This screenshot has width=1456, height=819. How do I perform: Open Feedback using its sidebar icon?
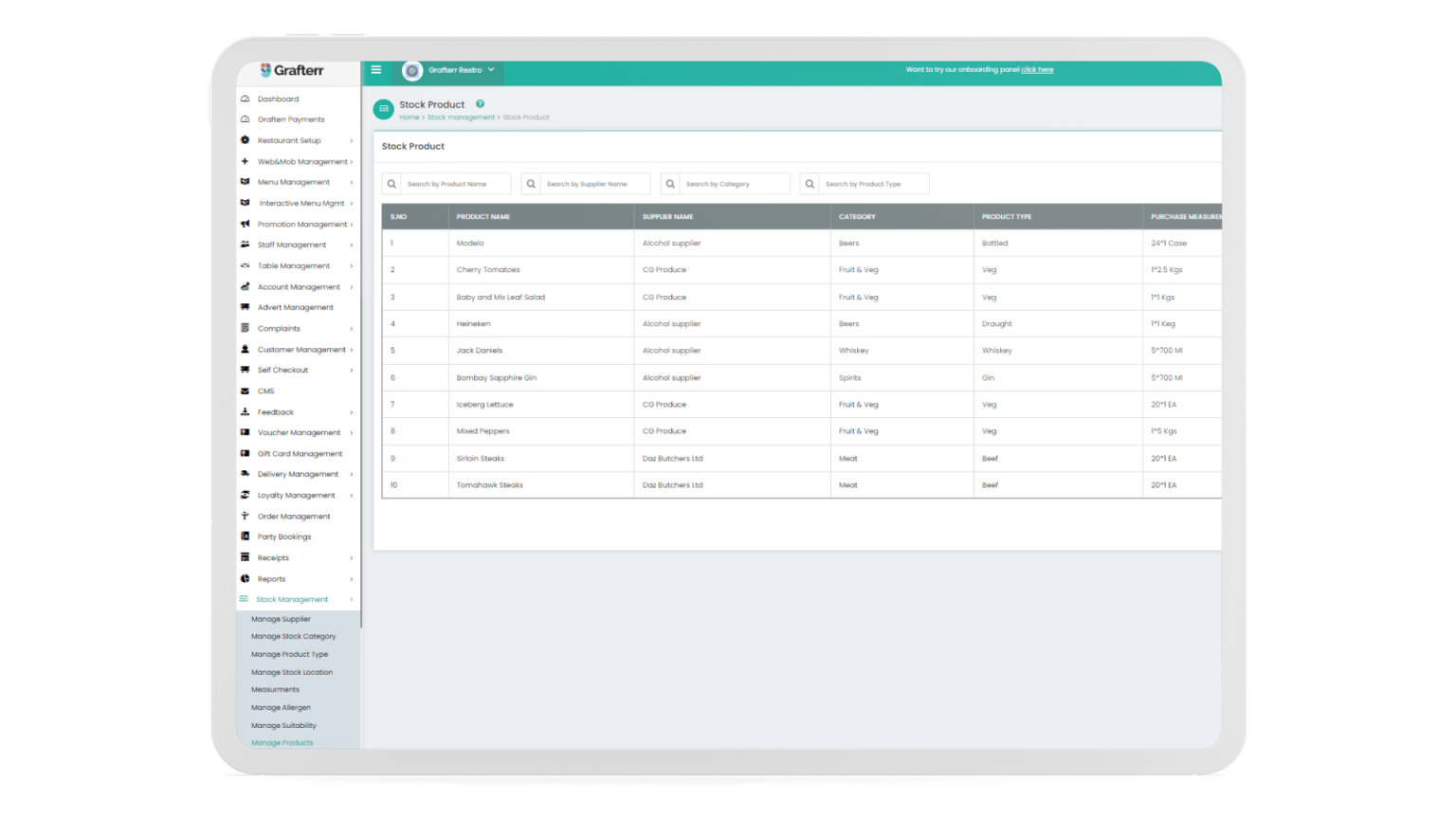pos(247,411)
